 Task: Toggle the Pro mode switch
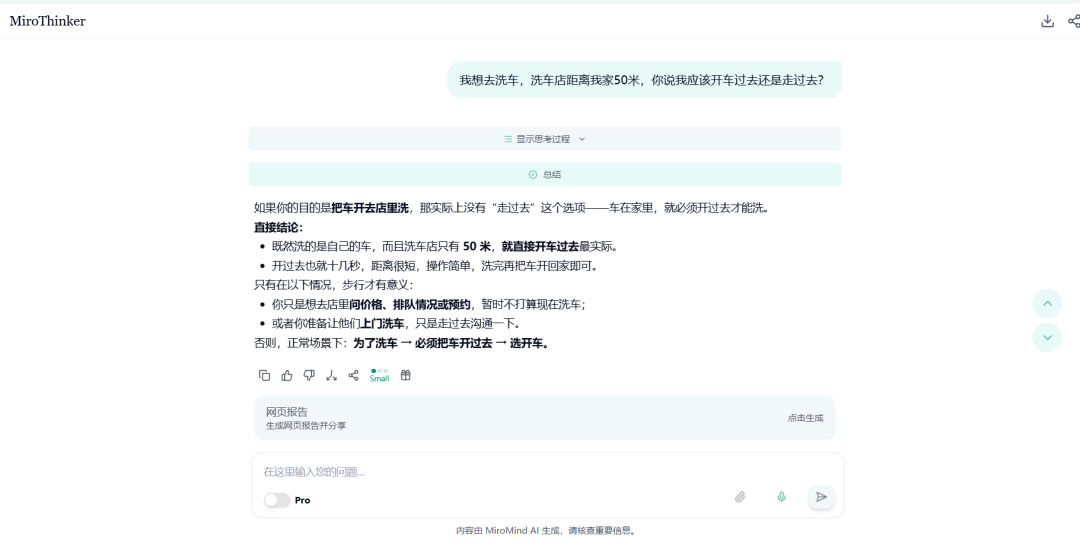coord(277,500)
